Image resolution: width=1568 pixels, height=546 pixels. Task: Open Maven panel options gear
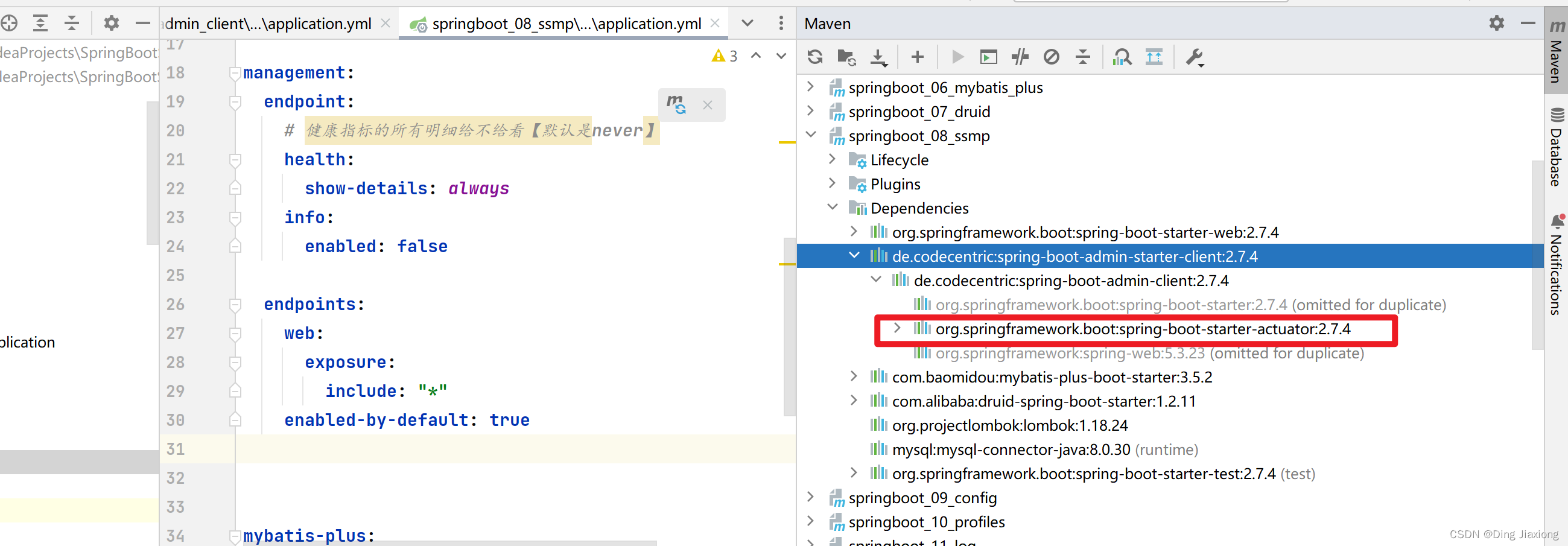[1497, 23]
